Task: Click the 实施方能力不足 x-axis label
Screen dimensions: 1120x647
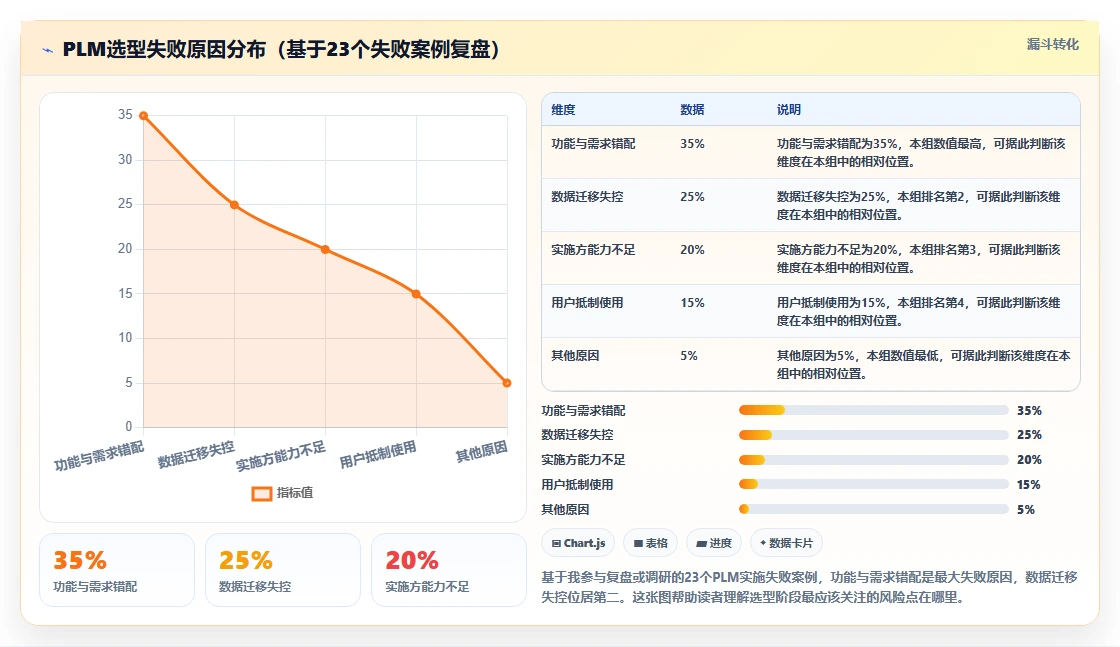Action: point(281,456)
